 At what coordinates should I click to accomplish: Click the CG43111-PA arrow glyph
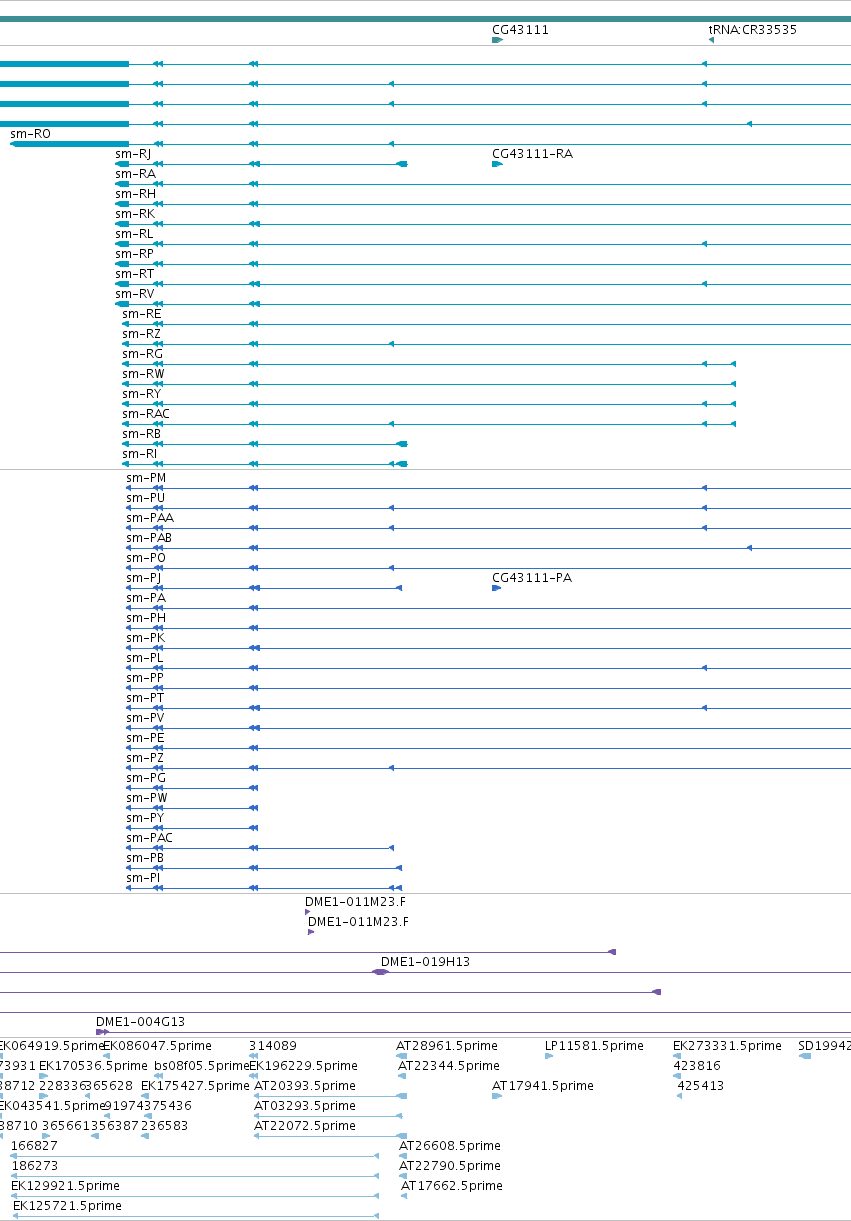497,588
